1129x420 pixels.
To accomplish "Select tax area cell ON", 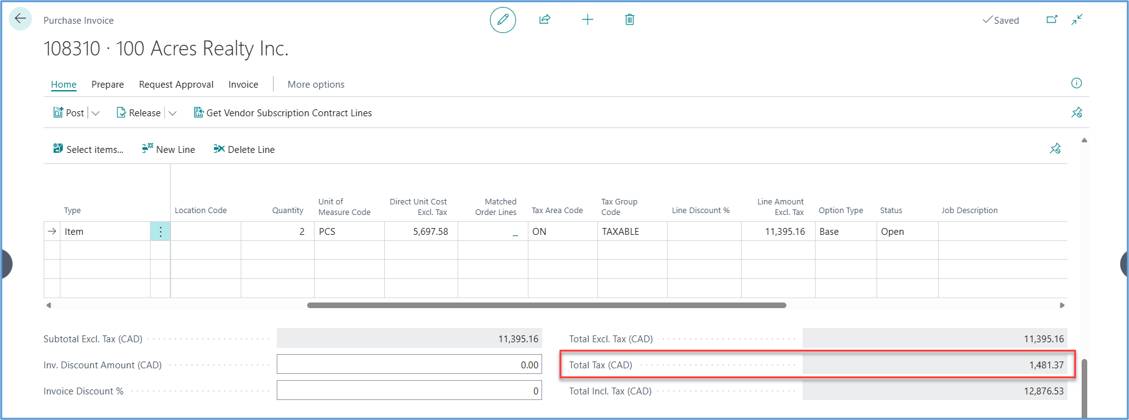I will 562,232.
